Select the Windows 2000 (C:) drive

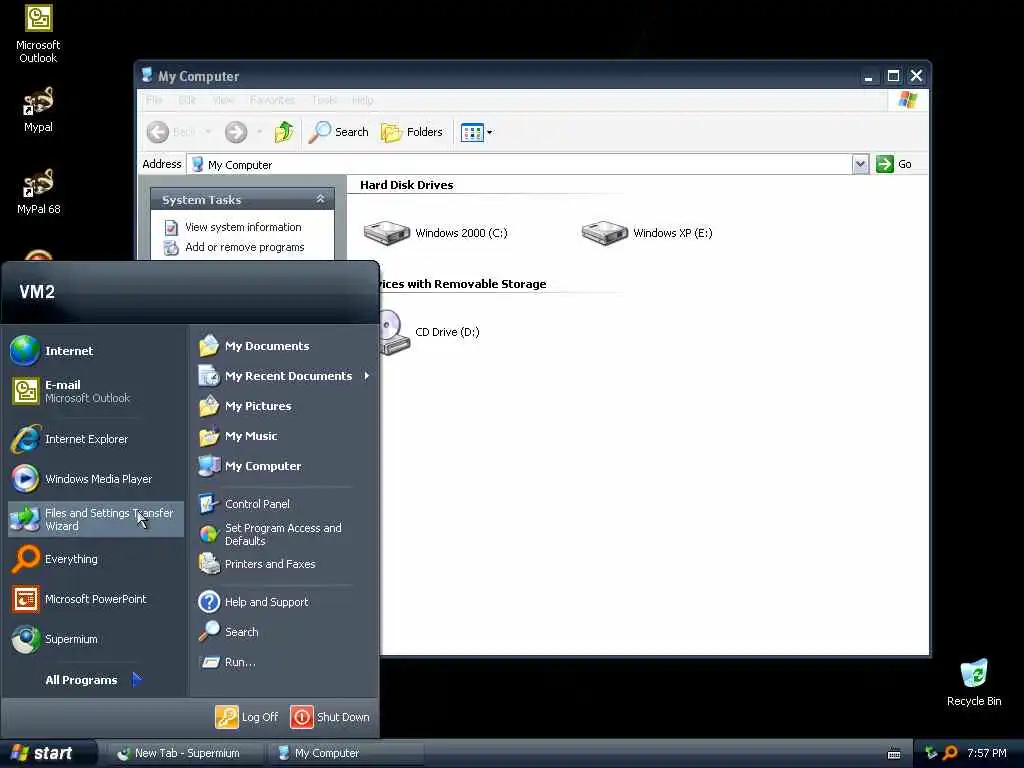point(435,232)
